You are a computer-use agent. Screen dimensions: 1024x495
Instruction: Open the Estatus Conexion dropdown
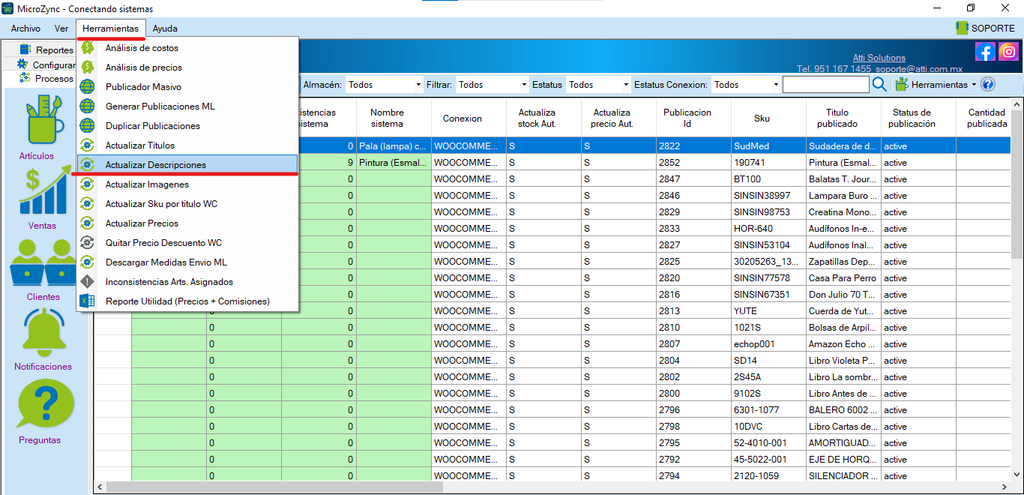746,85
